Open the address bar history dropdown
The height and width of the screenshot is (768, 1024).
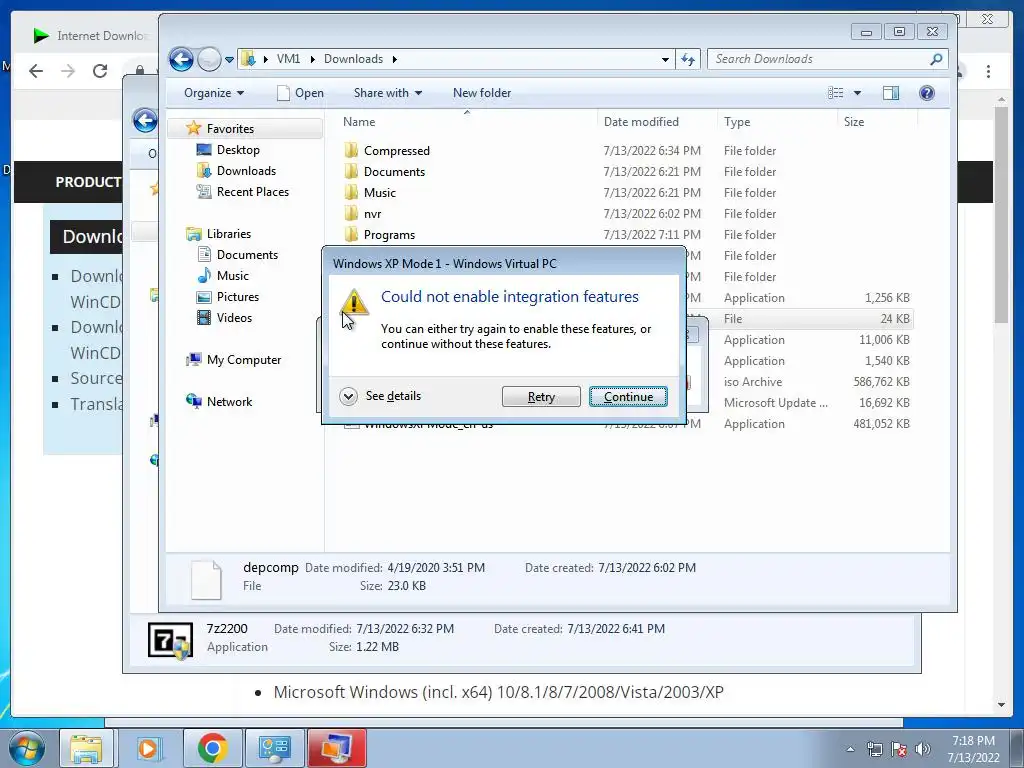click(665, 59)
